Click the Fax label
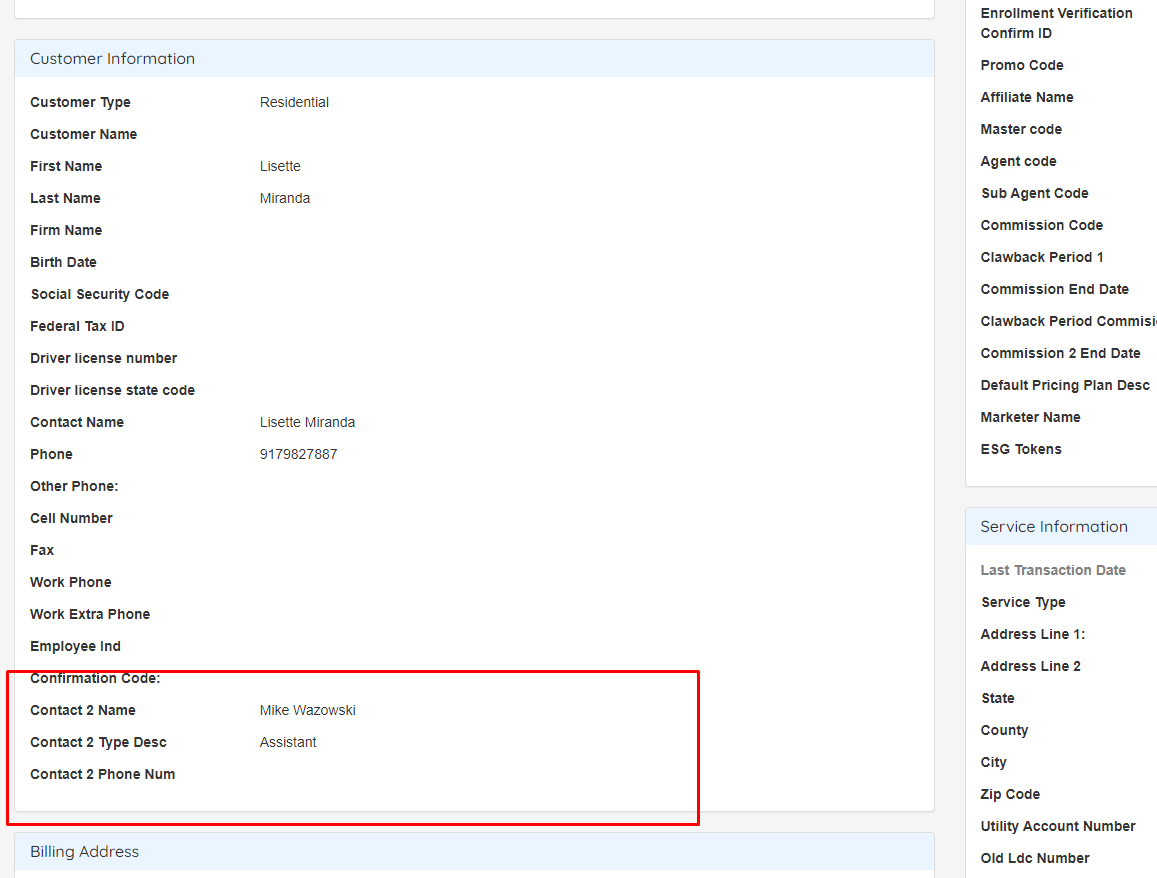This screenshot has width=1157, height=878. click(x=42, y=550)
